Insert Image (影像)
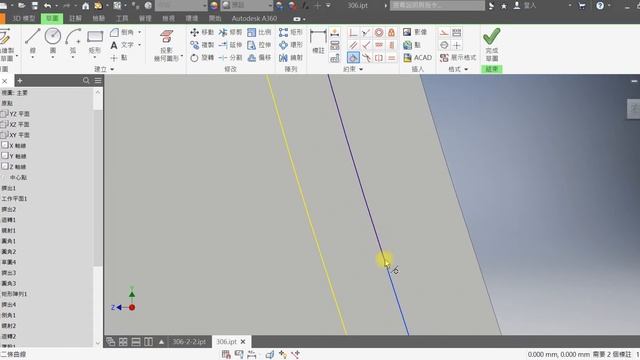640x360 pixels. point(414,32)
